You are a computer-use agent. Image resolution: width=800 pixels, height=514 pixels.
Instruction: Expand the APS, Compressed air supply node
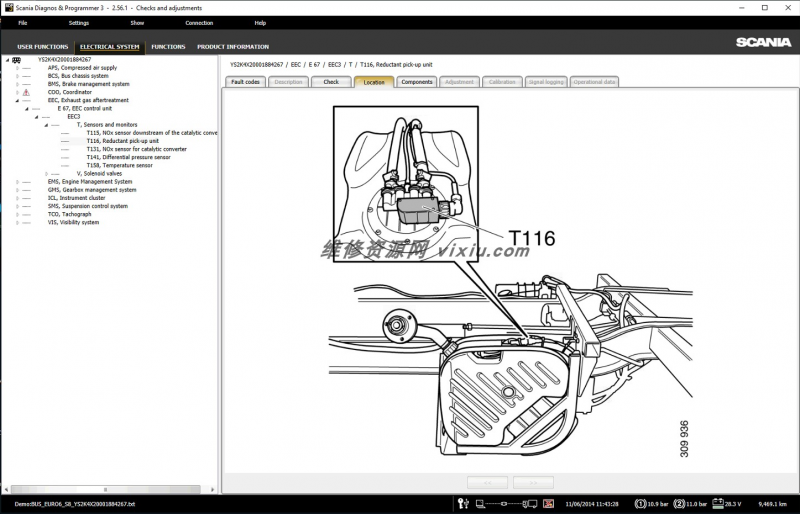point(17,68)
